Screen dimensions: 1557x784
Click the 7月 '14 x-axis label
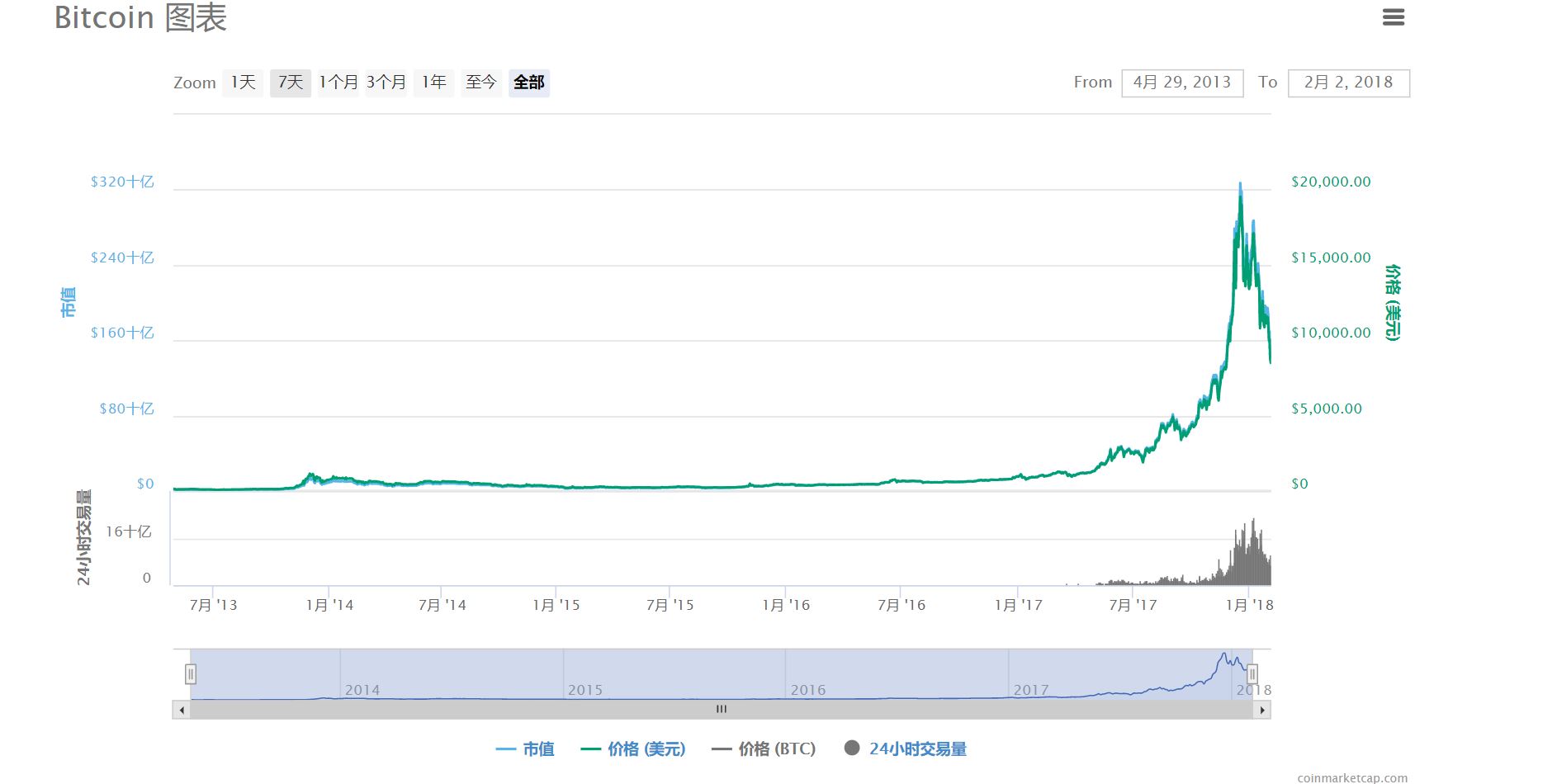pyautogui.click(x=442, y=605)
